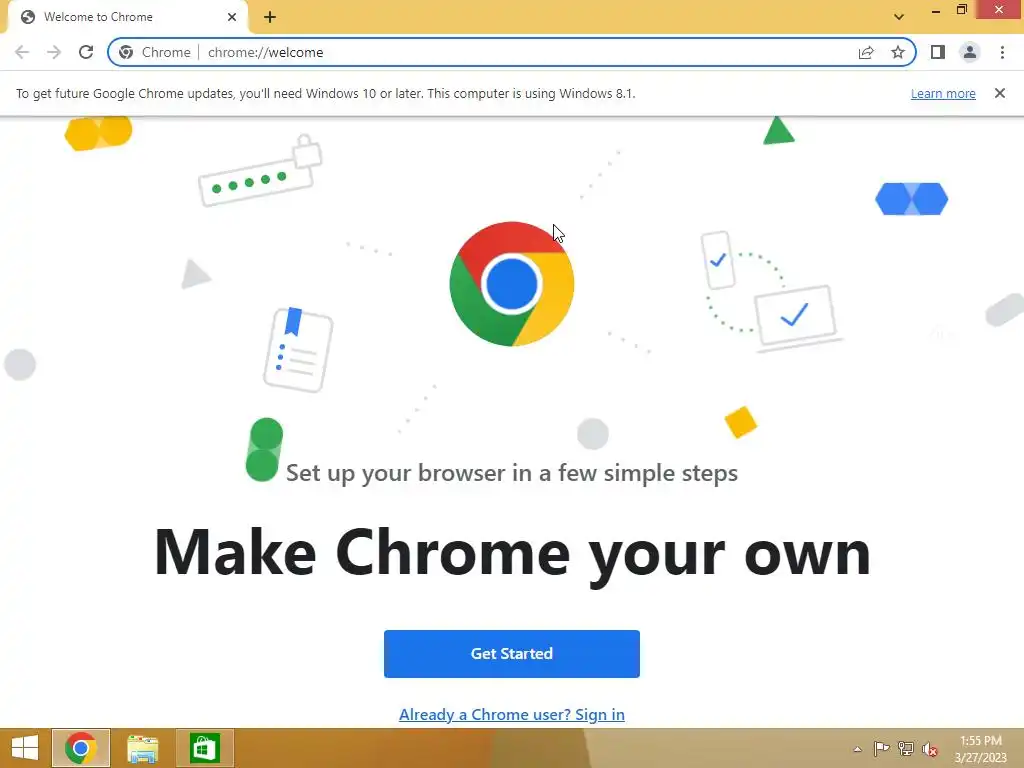
Task: Open a new tab with plus button
Action: coord(270,17)
